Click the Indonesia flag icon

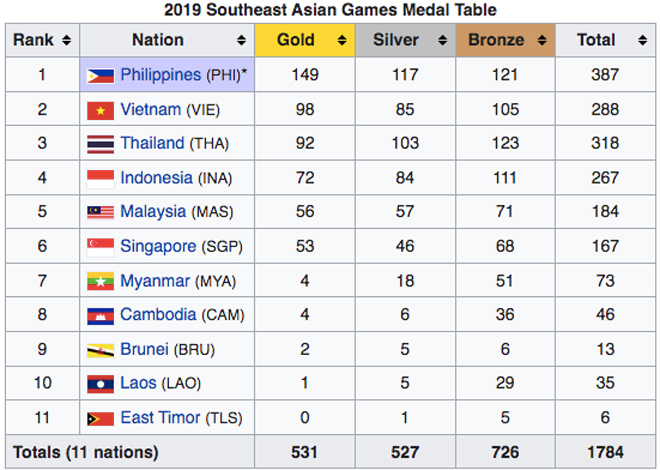pos(100,178)
